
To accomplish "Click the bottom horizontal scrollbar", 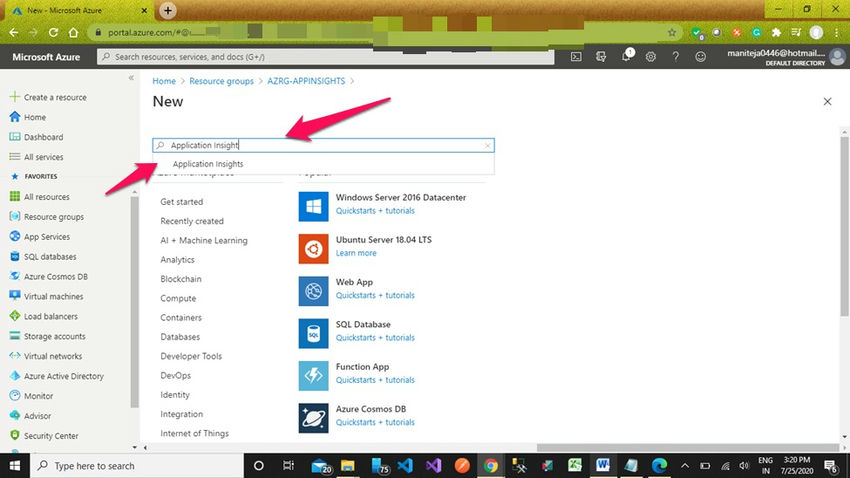I will [x=687, y=448].
